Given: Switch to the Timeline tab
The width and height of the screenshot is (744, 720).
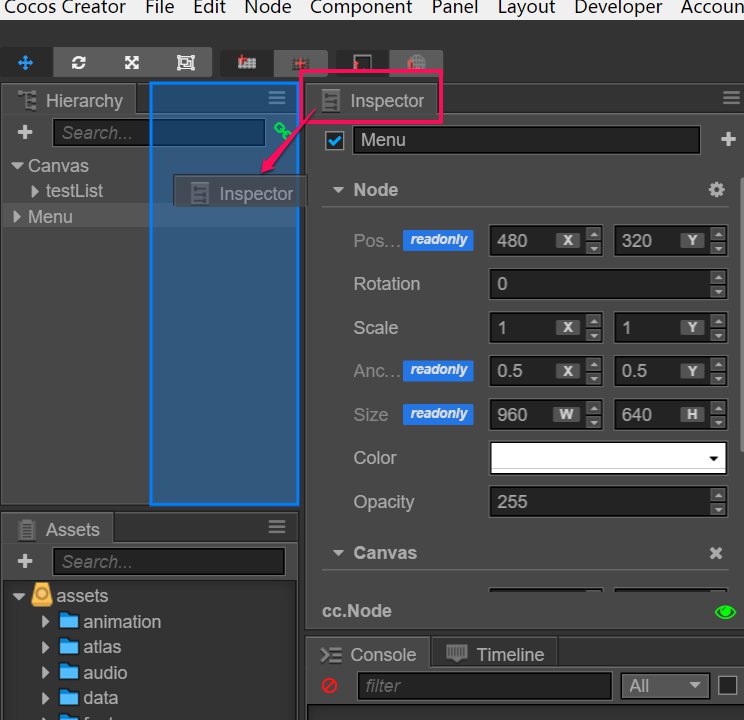Looking at the screenshot, I should point(495,655).
